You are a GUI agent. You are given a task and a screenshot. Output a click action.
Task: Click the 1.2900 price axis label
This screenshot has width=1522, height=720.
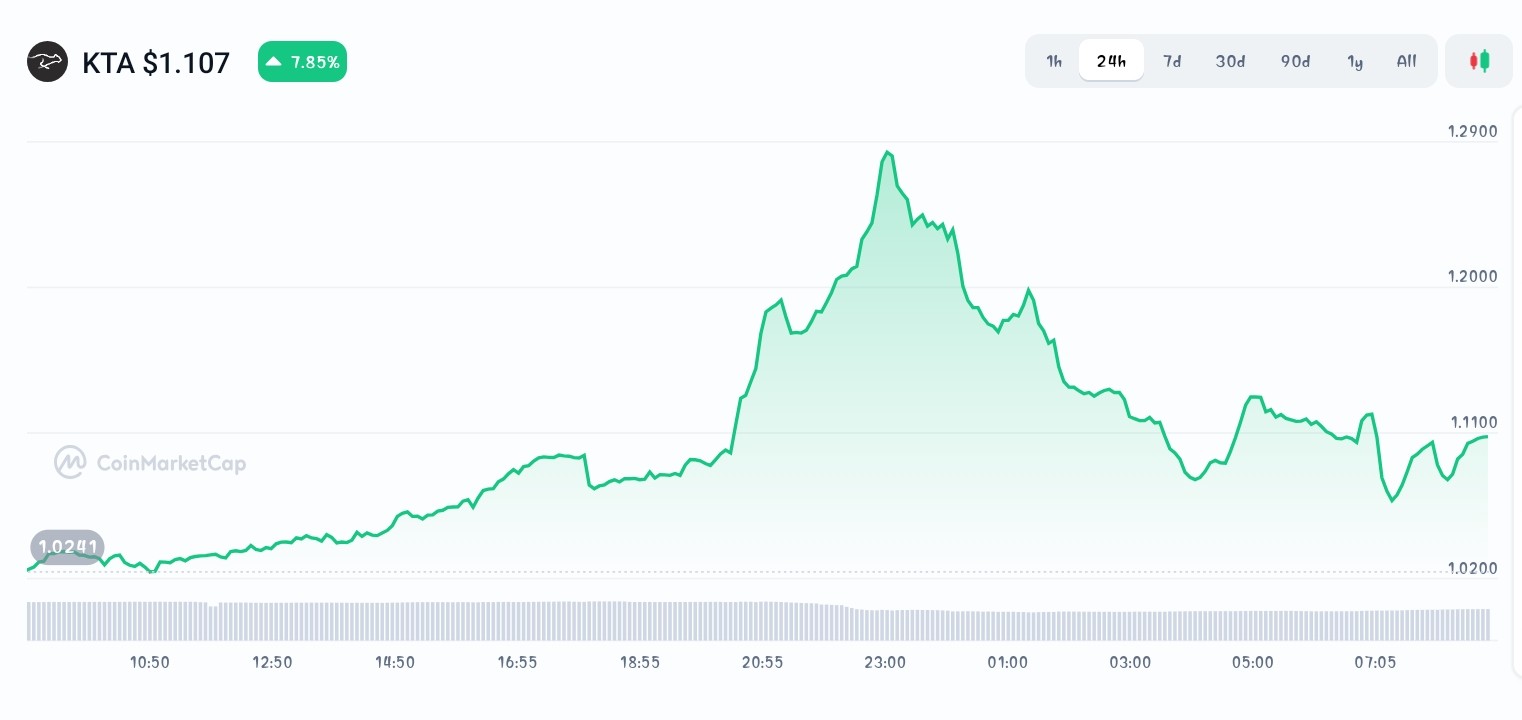pyautogui.click(x=1471, y=131)
